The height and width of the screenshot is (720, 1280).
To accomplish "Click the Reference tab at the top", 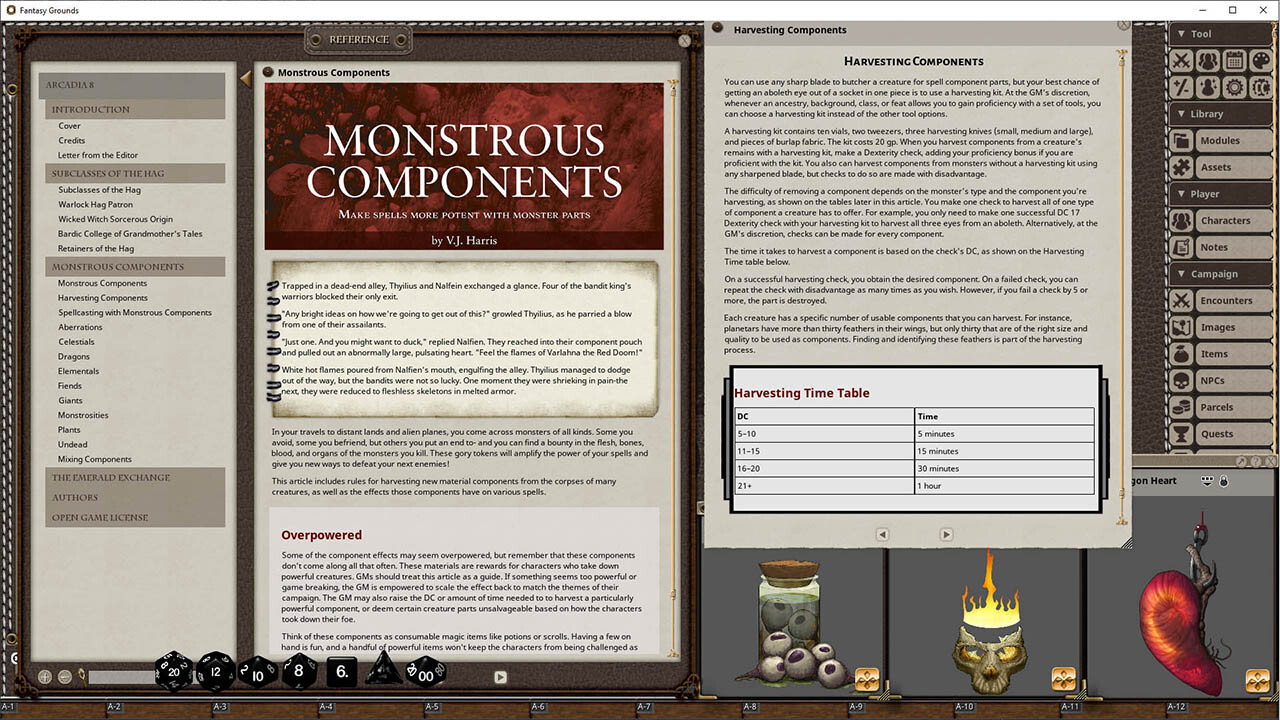I will click(x=358, y=38).
